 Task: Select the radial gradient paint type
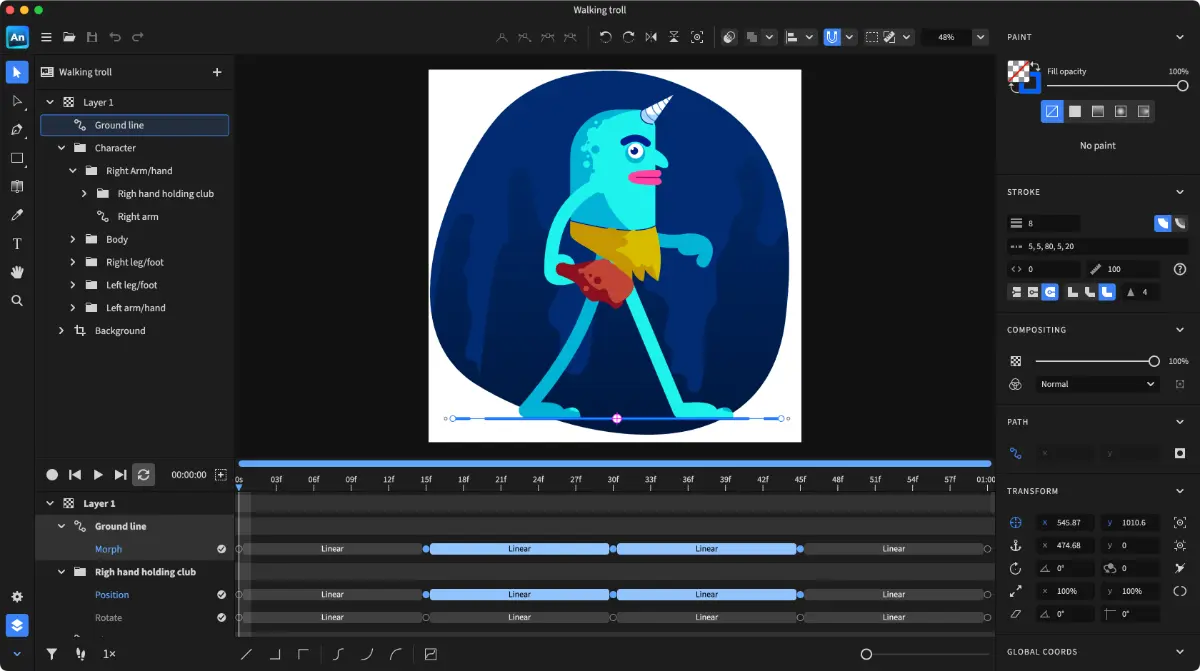(1121, 111)
